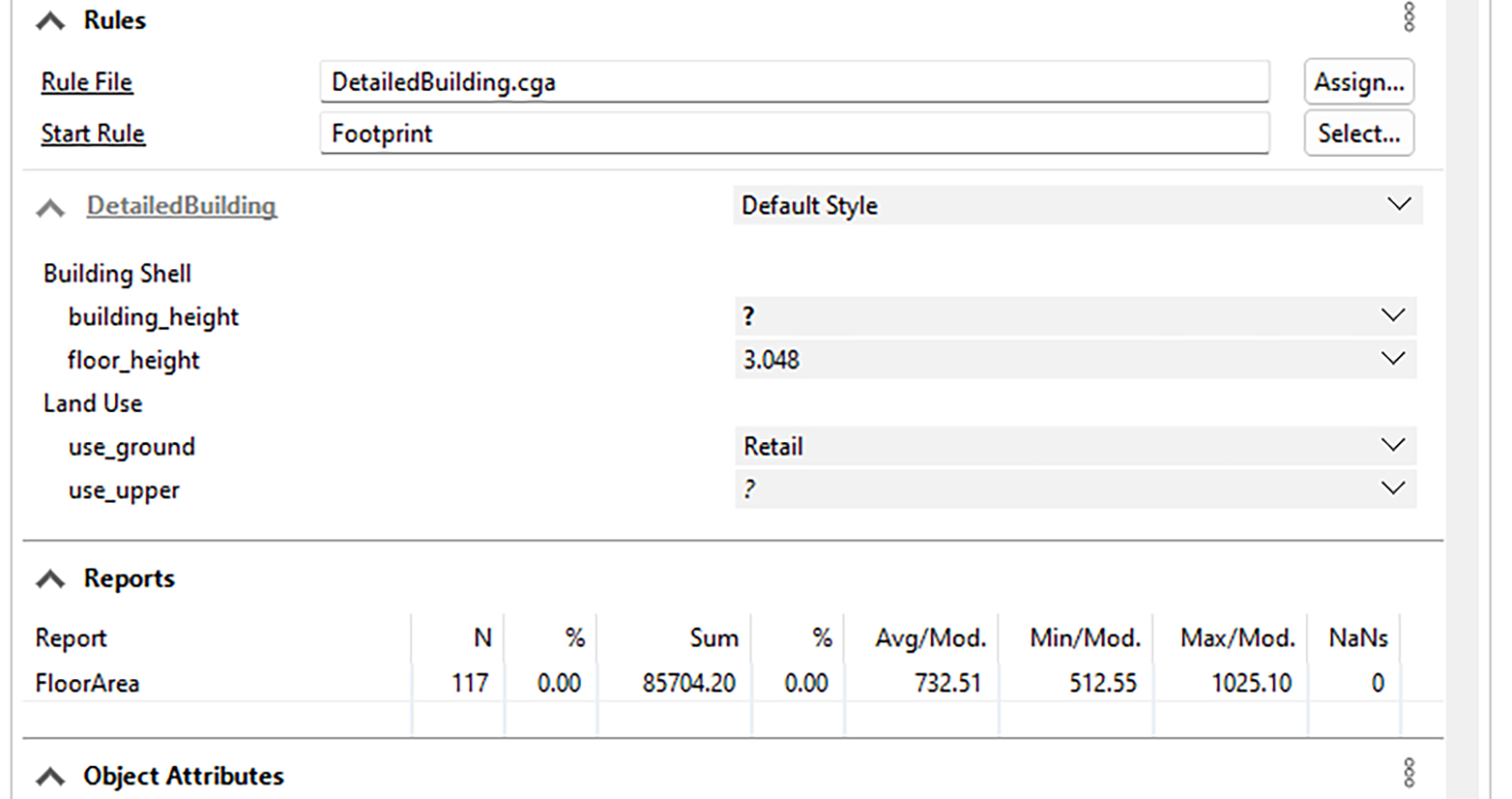
Task: Open Rules section options menu
Action: tap(1408, 18)
